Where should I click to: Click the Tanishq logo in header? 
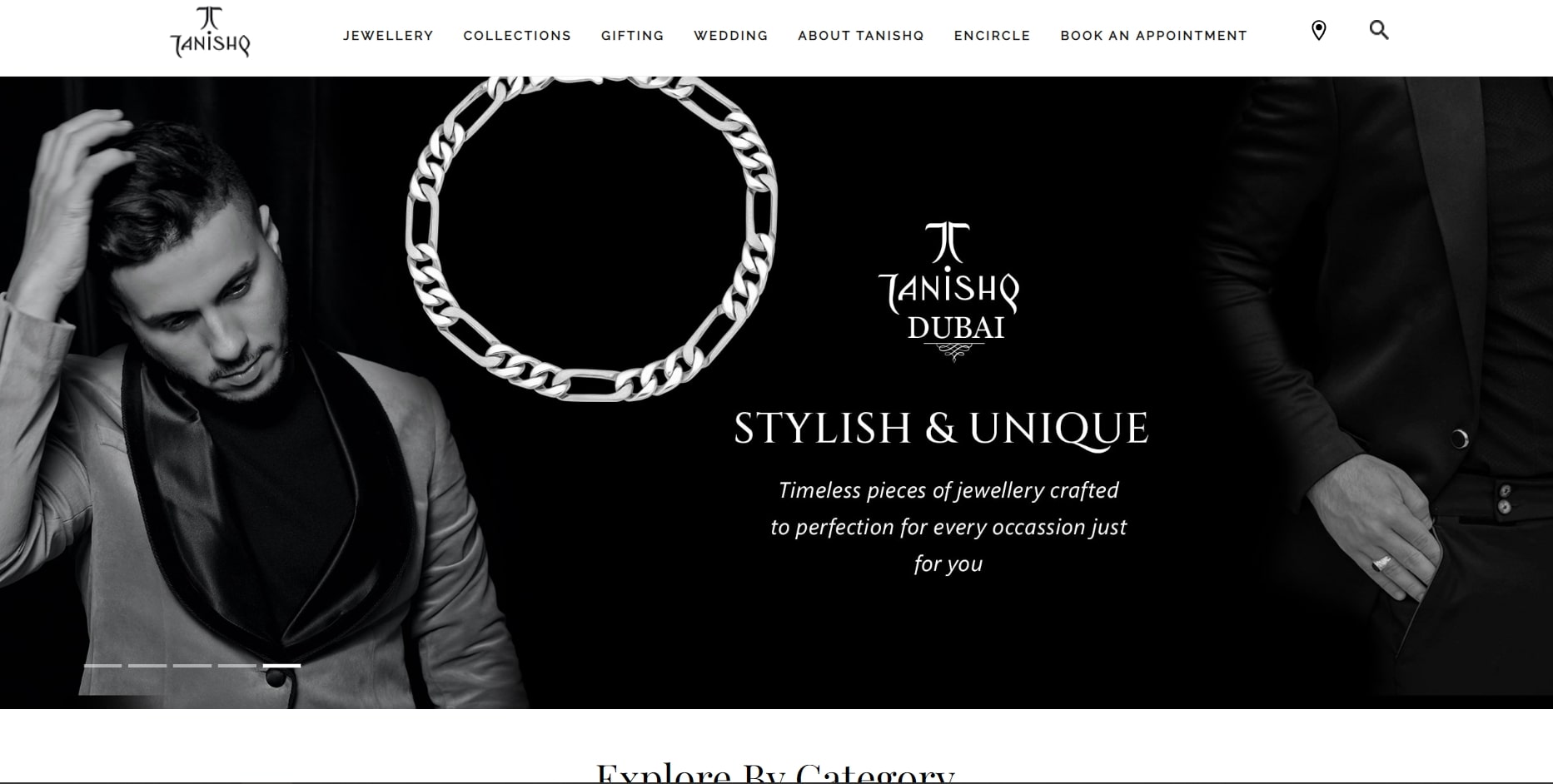pyautogui.click(x=210, y=32)
